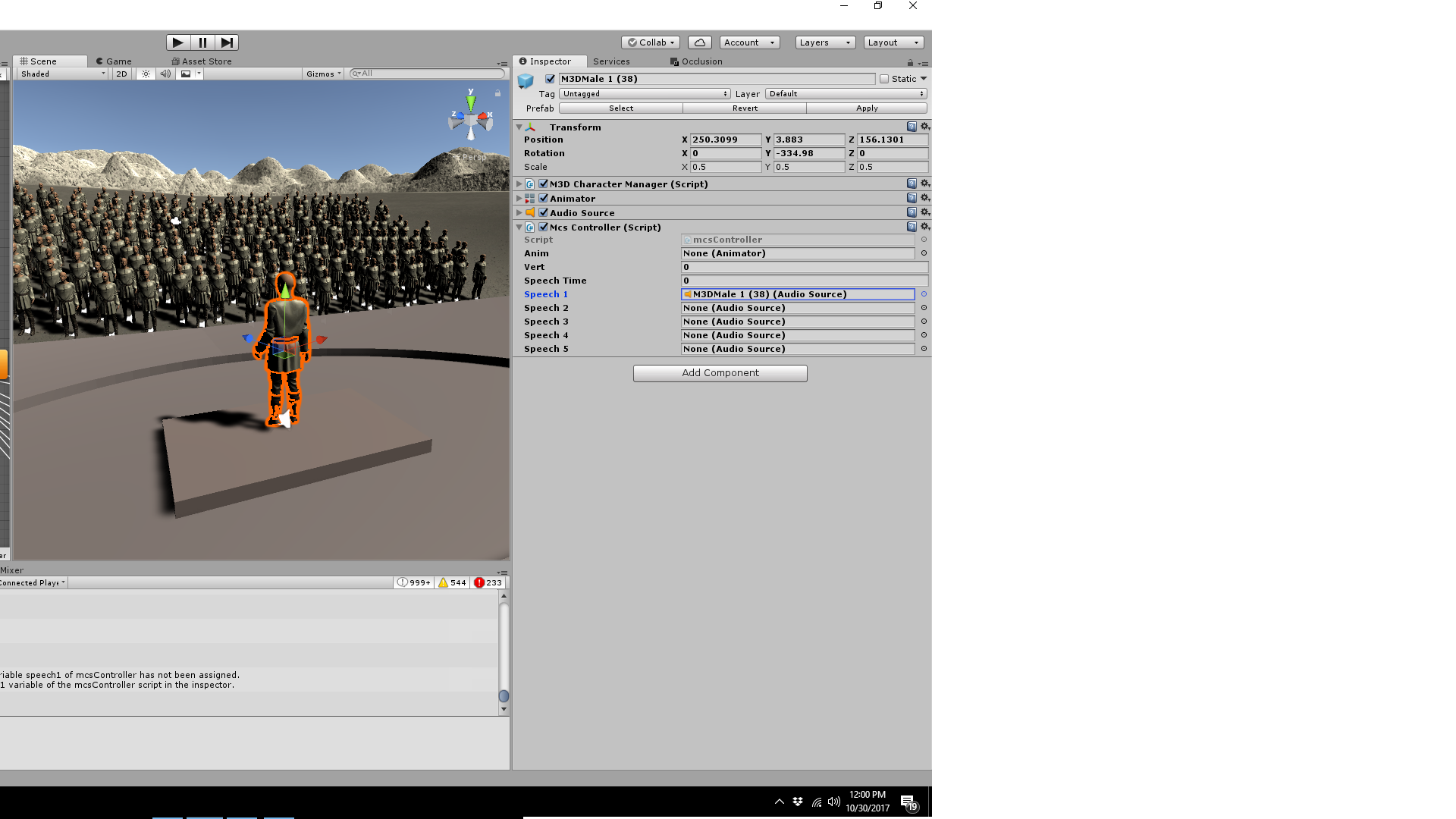Open the Layers dropdown in toolbar
This screenshot has height=819, width=1456.
(x=825, y=42)
